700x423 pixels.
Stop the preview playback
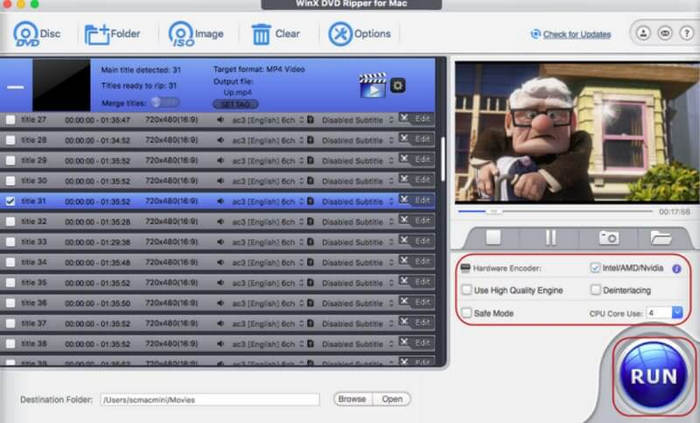[x=493, y=237]
